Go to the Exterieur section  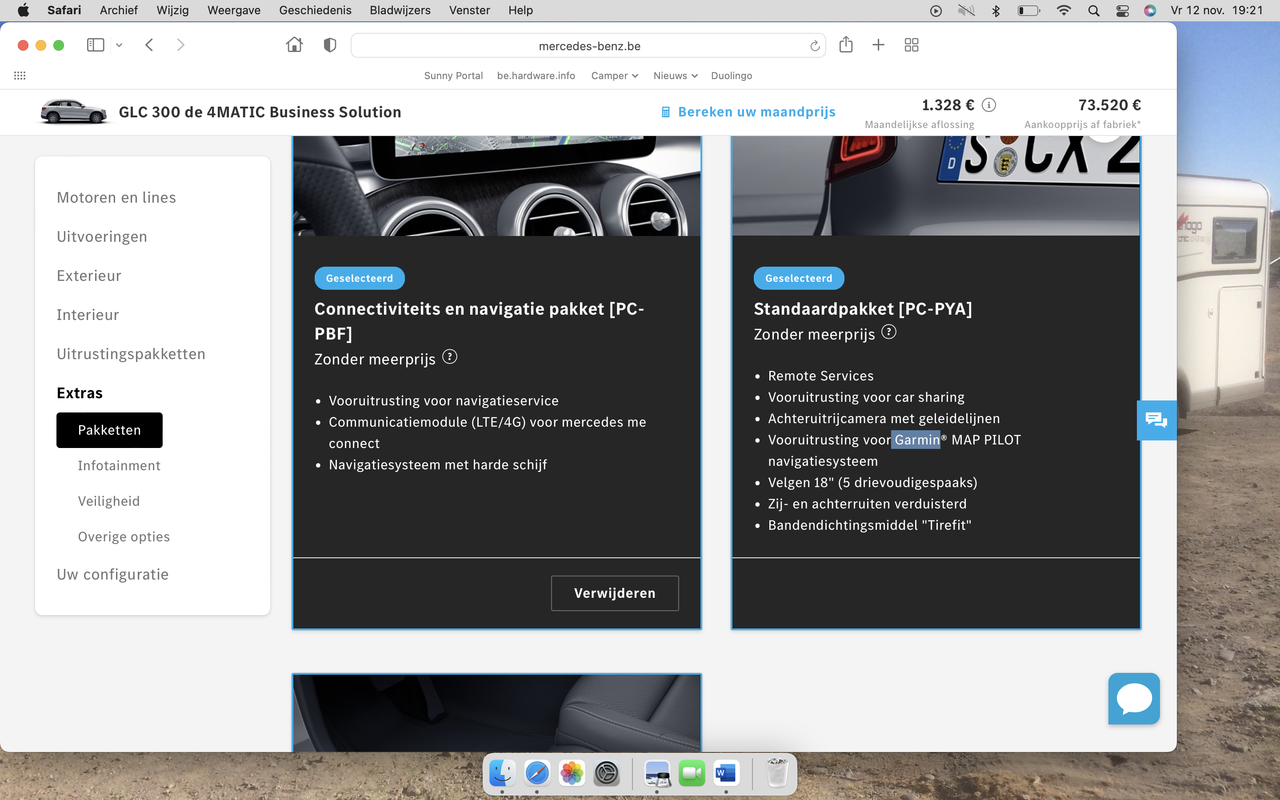coord(89,276)
